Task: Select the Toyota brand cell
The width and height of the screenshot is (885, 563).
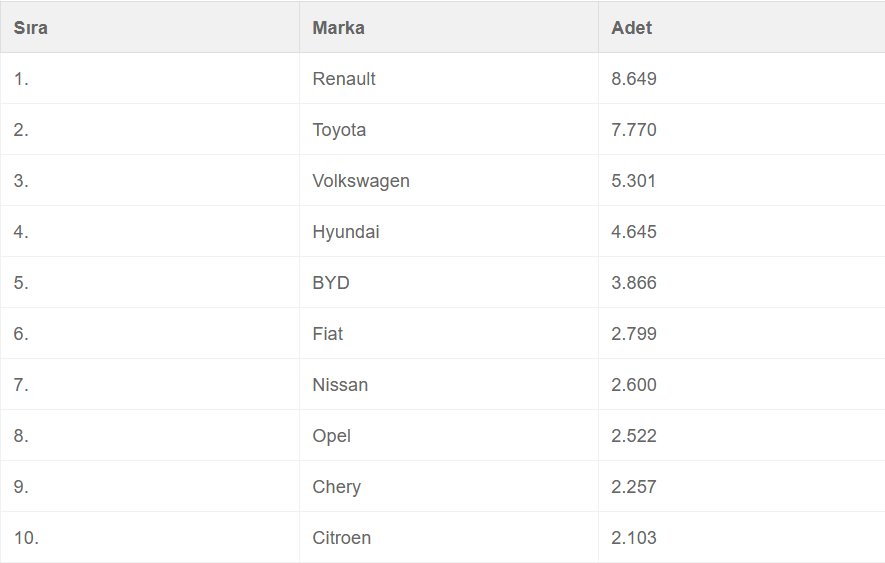Action: coord(339,130)
